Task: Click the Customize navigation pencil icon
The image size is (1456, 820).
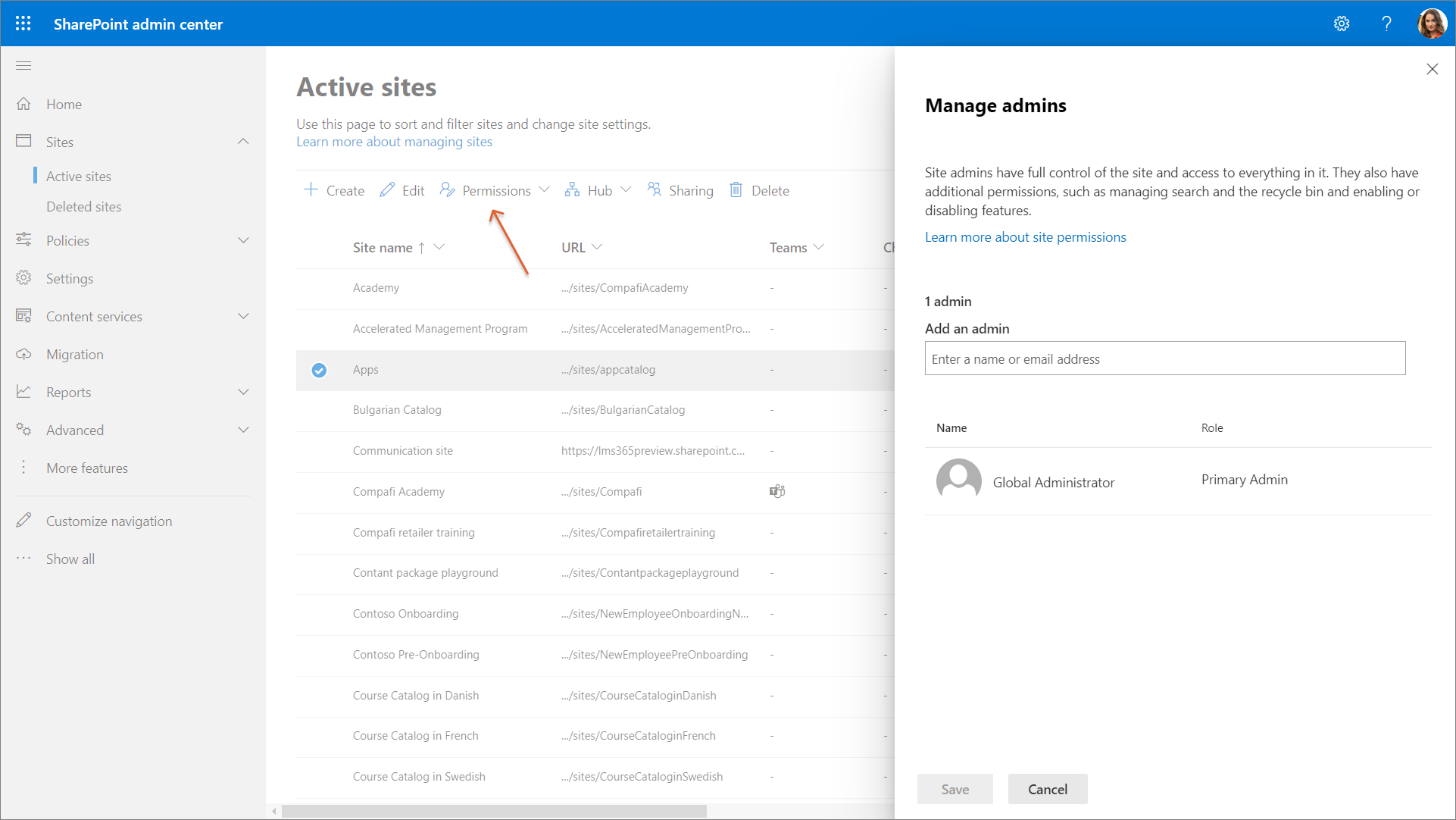Action: point(23,521)
